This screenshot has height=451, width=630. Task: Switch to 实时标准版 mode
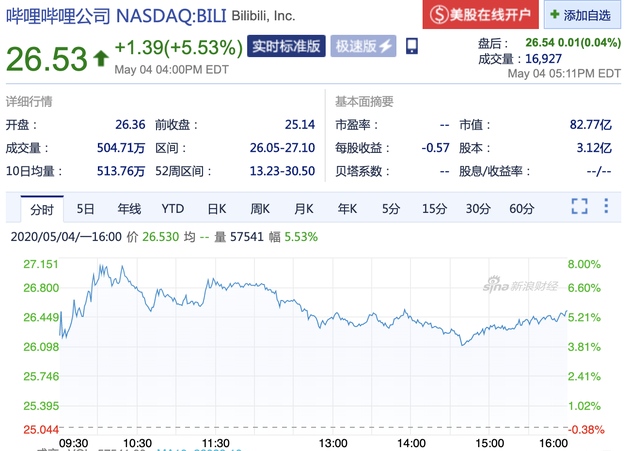286,46
